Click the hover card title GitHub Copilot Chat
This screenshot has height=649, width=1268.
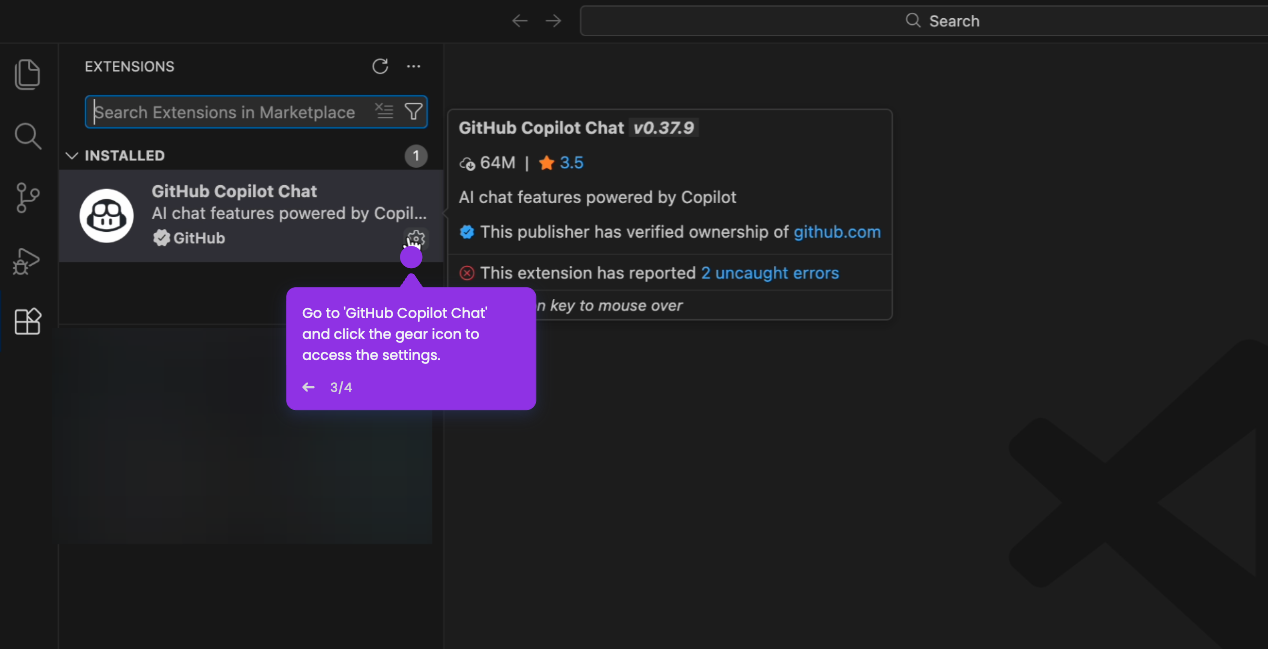(x=541, y=128)
